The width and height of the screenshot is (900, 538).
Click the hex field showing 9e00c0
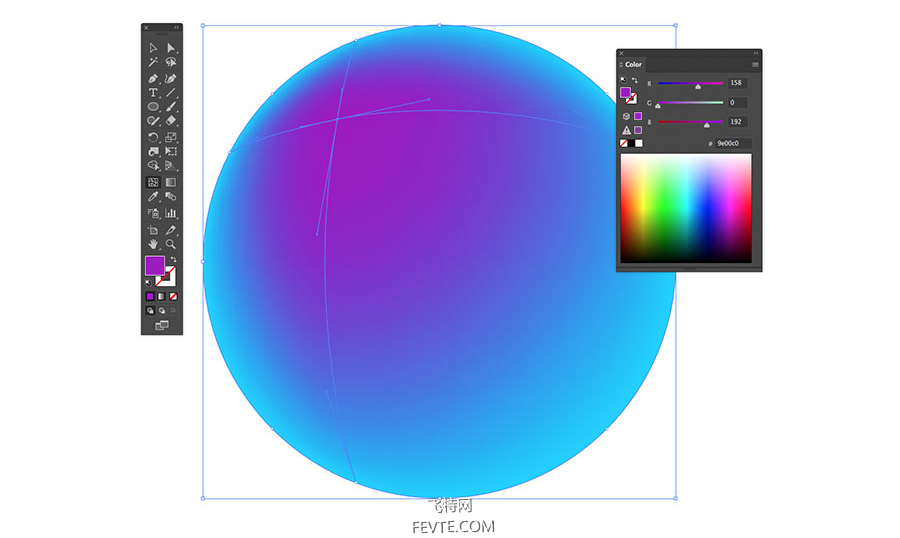tap(733, 143)
